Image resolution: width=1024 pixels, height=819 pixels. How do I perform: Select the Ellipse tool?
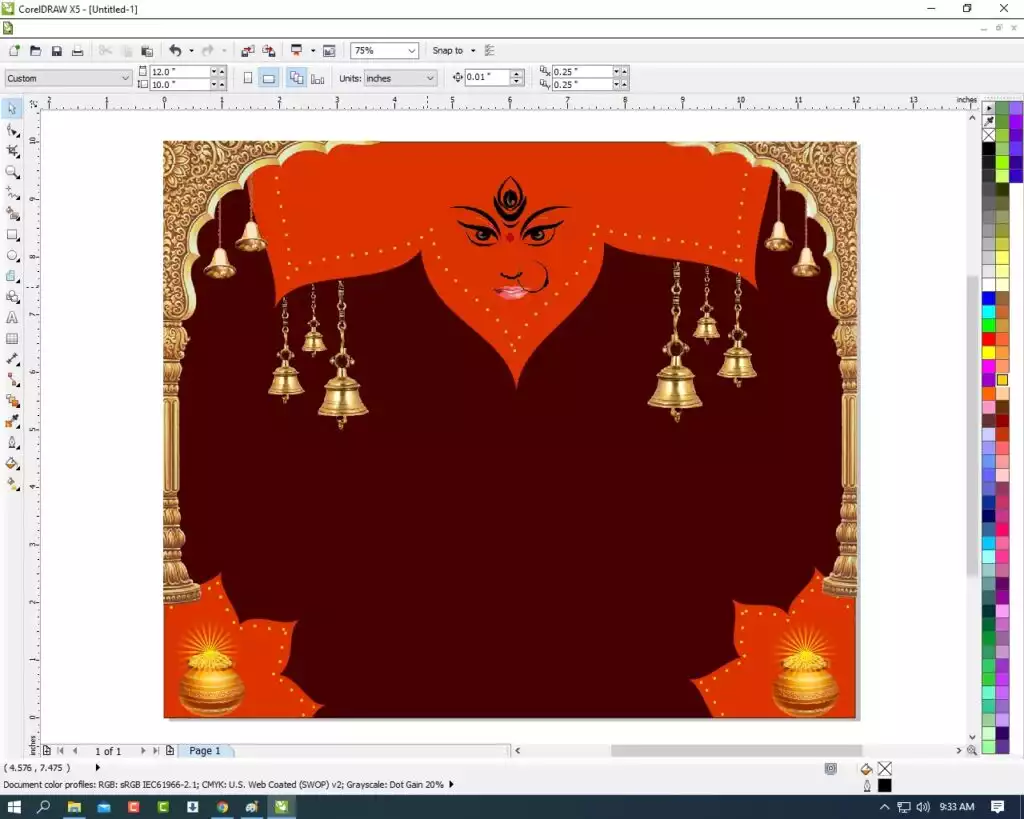[12, 255]
